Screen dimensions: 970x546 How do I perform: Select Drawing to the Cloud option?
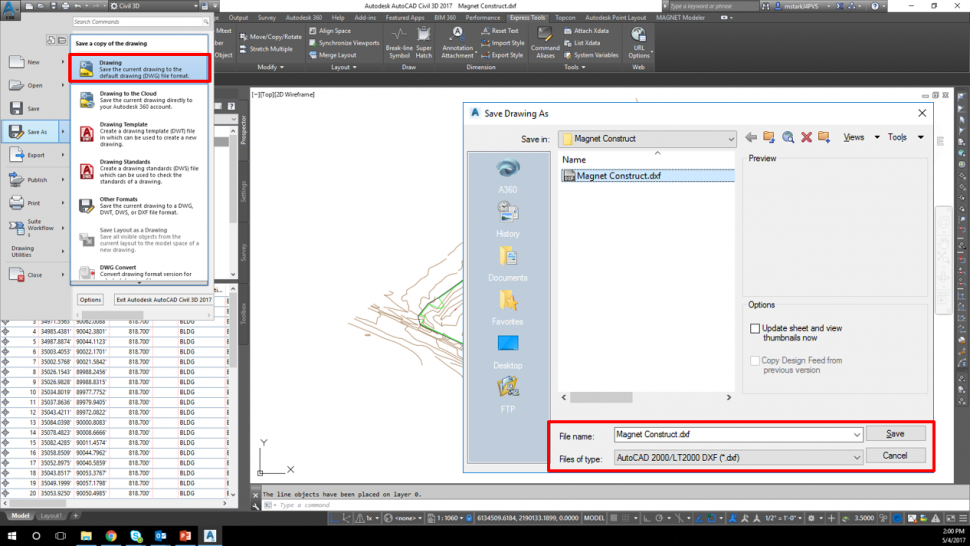pyautogui.click(x=140, y=100)
